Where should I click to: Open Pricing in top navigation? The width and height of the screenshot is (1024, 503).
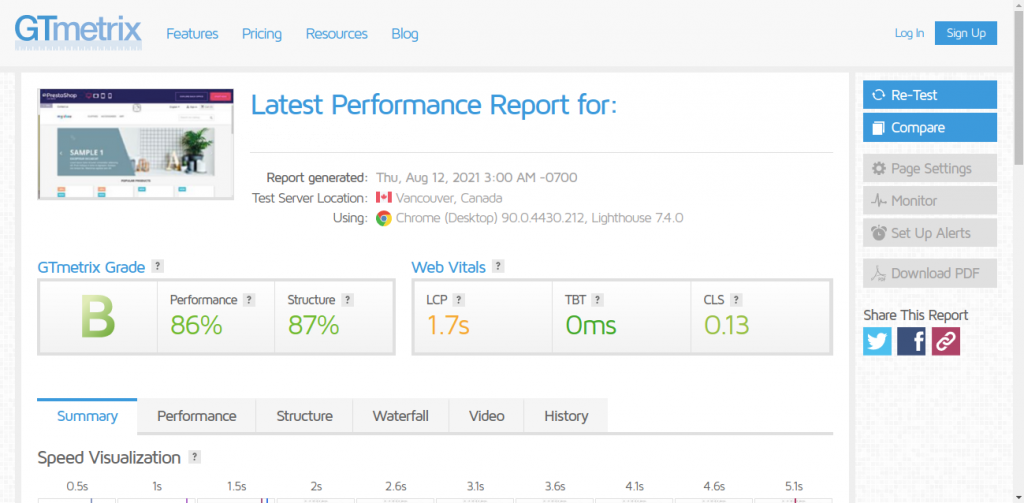262,34
